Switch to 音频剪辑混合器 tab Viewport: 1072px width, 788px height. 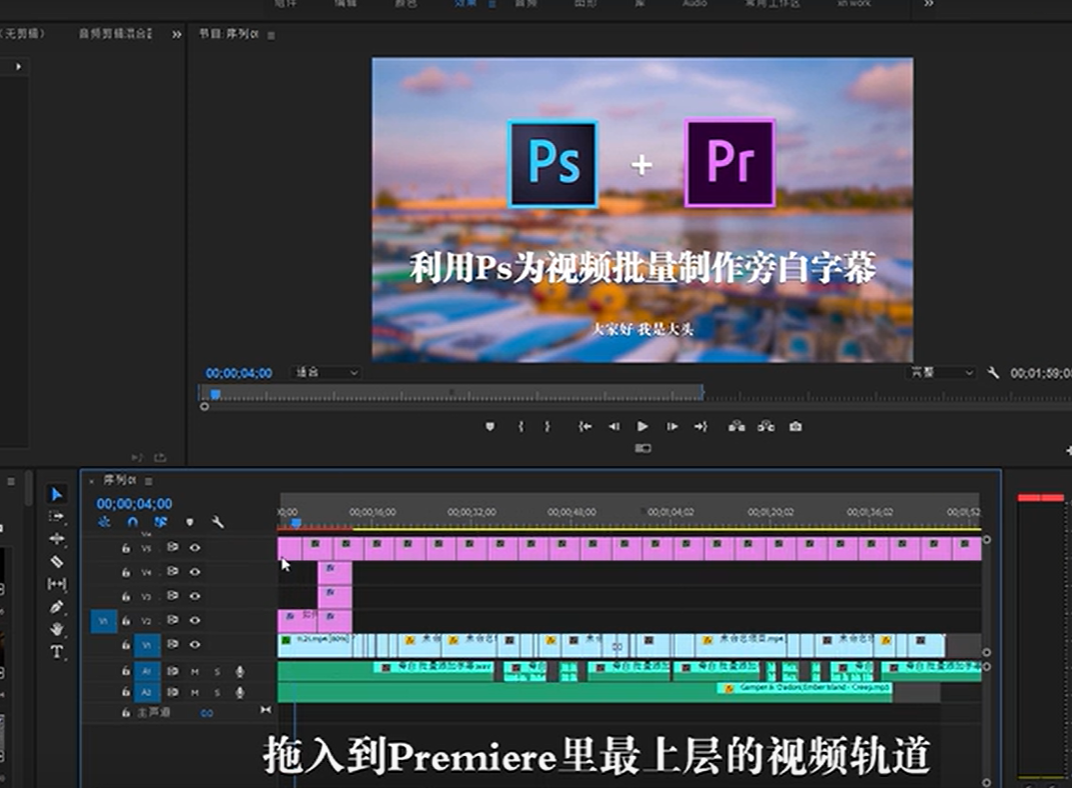115,33
